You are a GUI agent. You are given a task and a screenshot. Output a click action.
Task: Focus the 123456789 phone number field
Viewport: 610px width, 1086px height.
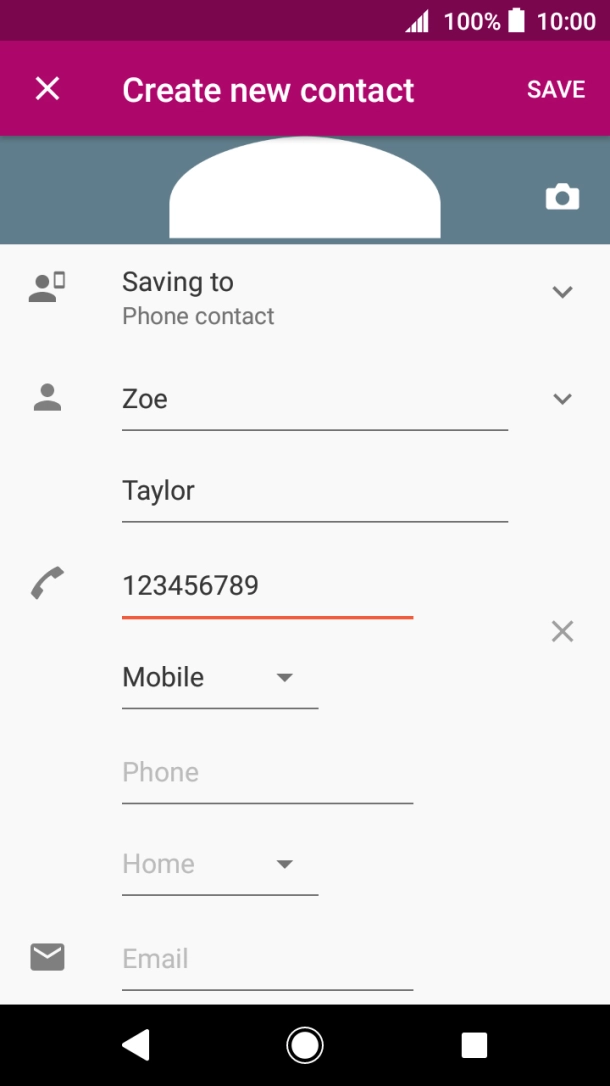point(267,586)
